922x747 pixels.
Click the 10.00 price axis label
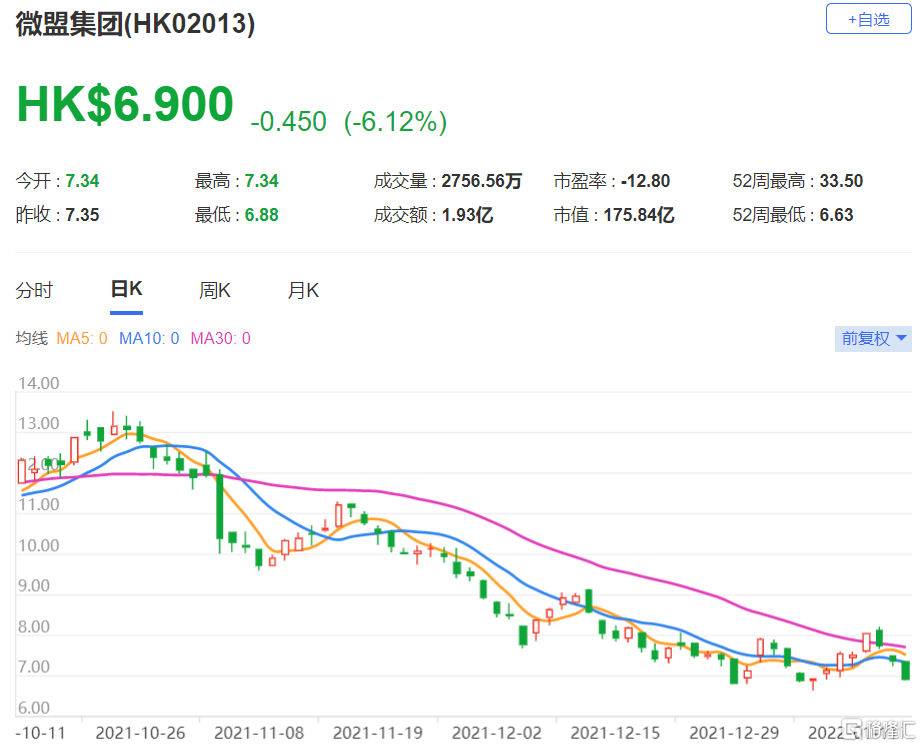pyautogui.click(x=39, y=545)
